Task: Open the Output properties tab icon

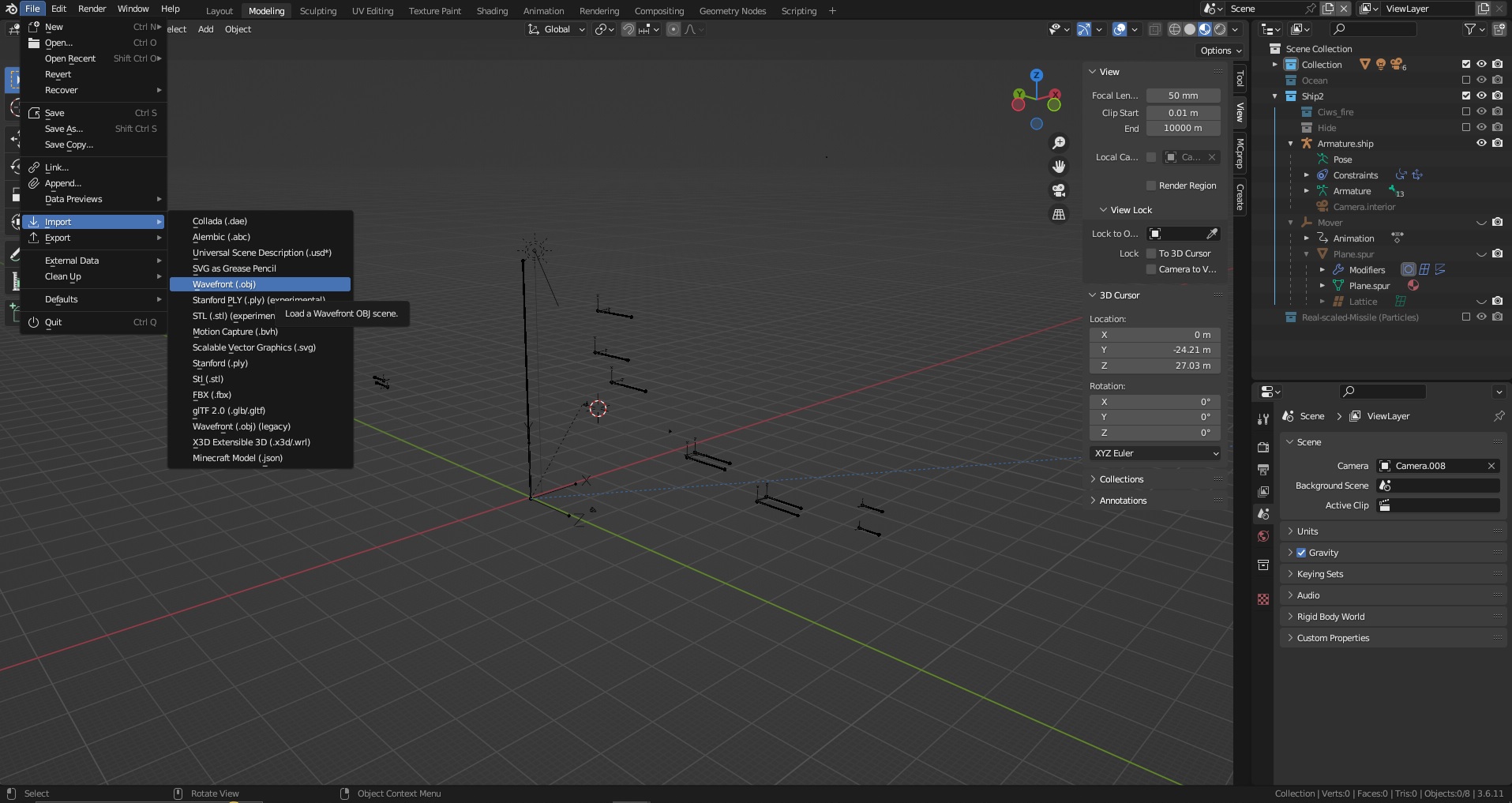Action: (1263, 469)
